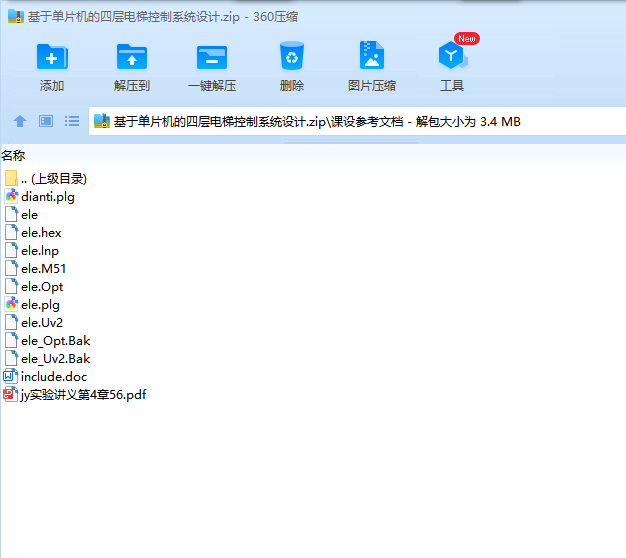Viewport: 626px width, 558px height.
Task: Click the 360压缩 app icon in title bar
Action: pos(16,16)
